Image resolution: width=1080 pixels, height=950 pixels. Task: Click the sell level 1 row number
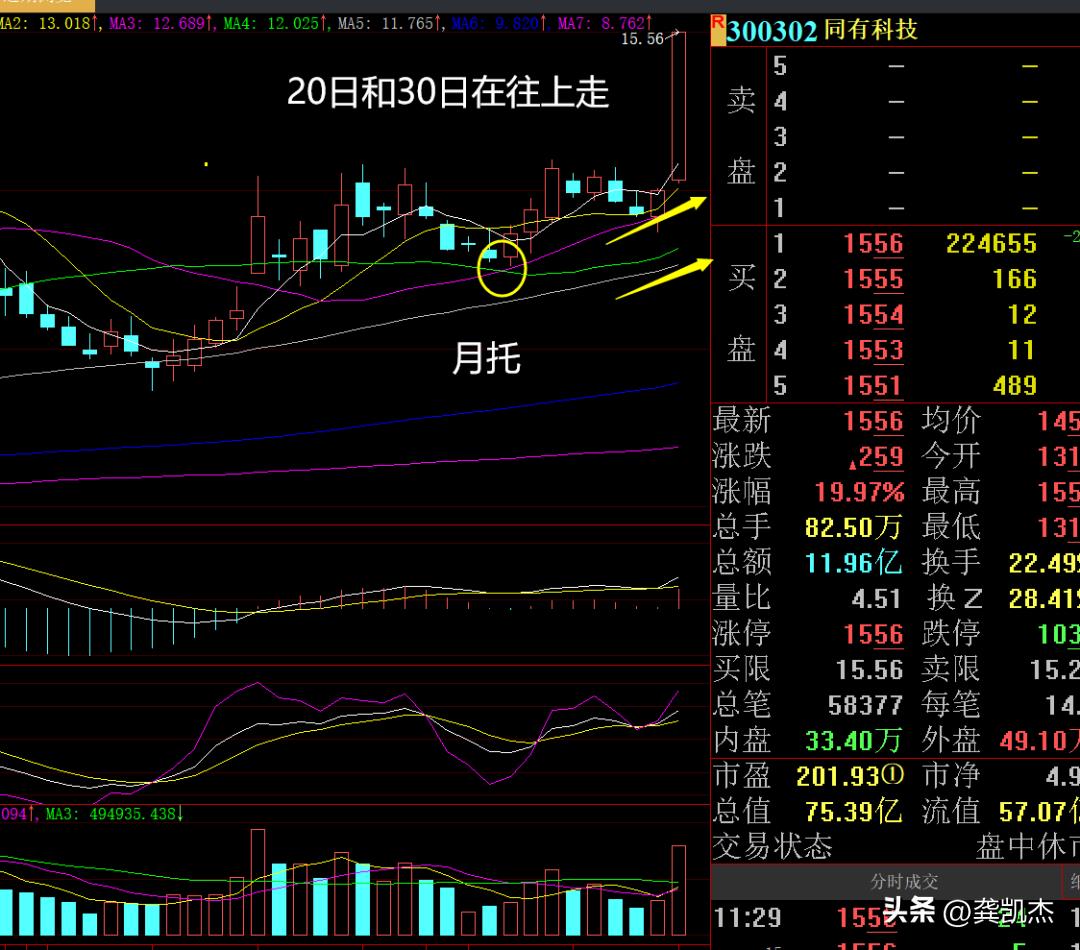point(780,207)
